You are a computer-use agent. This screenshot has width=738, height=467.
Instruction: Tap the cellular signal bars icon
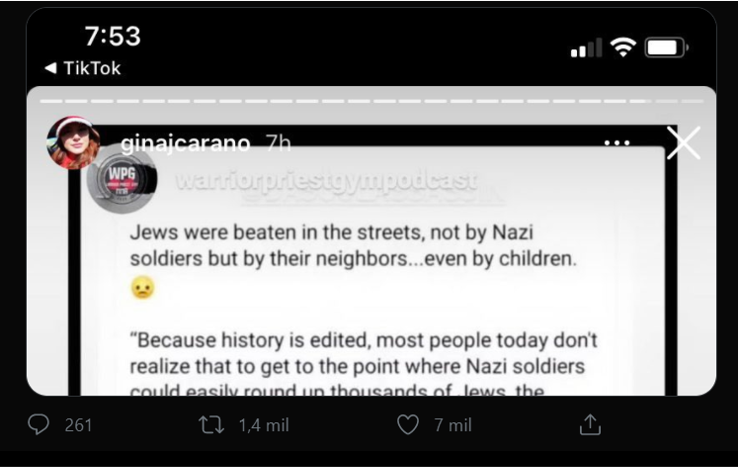(586, 47)
